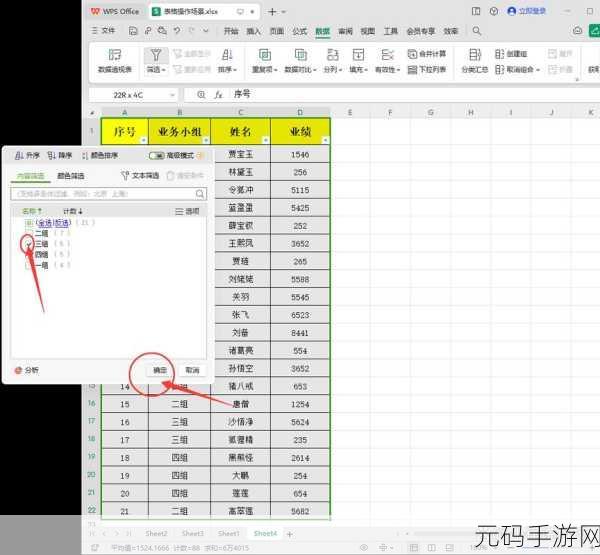Viewport: 600px width, 555px height.
Task: Select the Sheet3 worksheet tab
Action: click(x=192, y=534)
